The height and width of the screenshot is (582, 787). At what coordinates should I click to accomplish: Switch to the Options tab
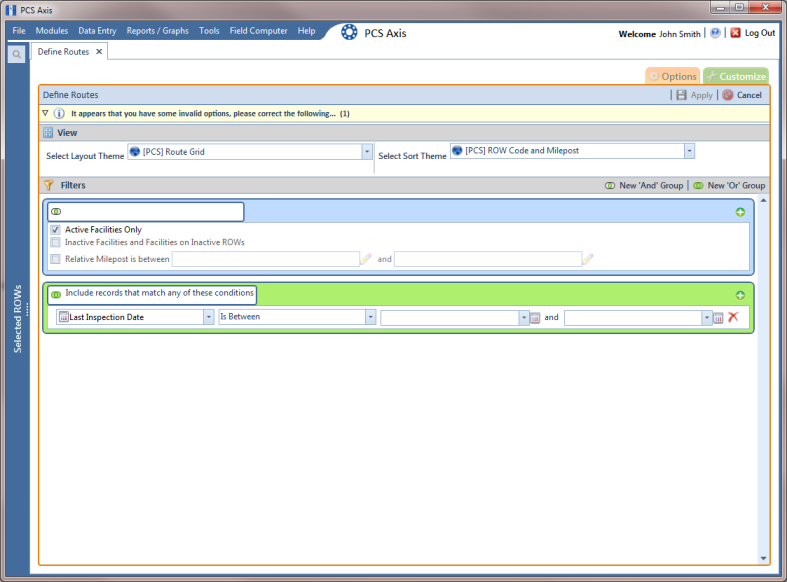coord(673,76)
